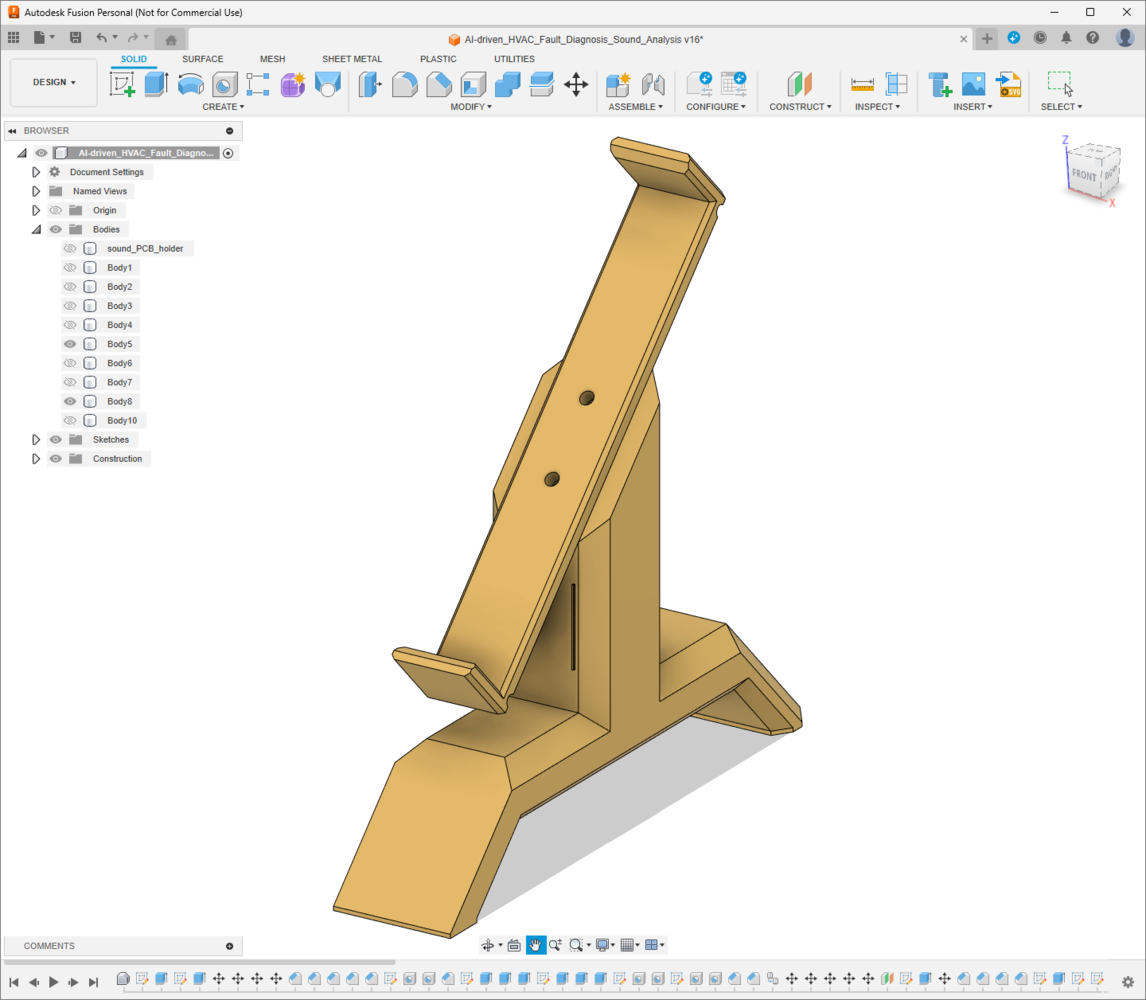
Task: Select the Pan hand tool
Action: (x=536, y=945)
